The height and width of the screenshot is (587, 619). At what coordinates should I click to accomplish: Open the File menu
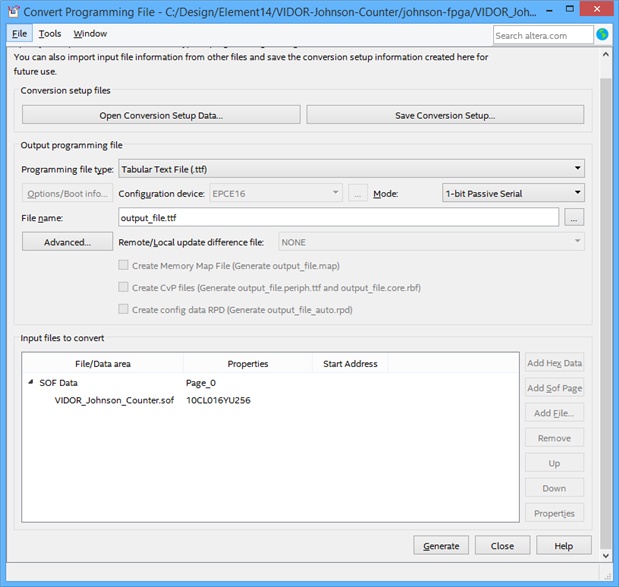pos(19,34)
